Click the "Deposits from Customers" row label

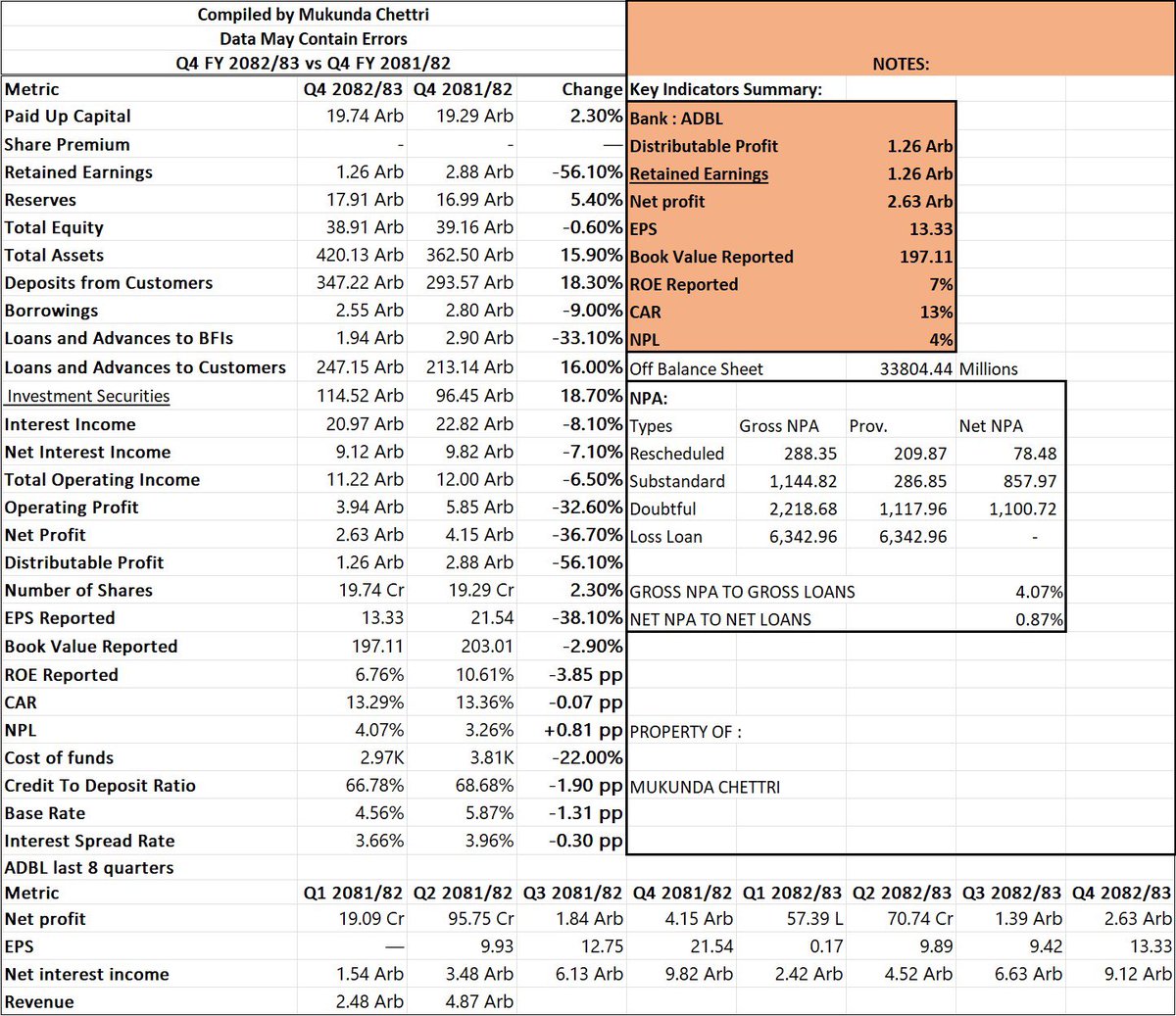click(109, 282)
